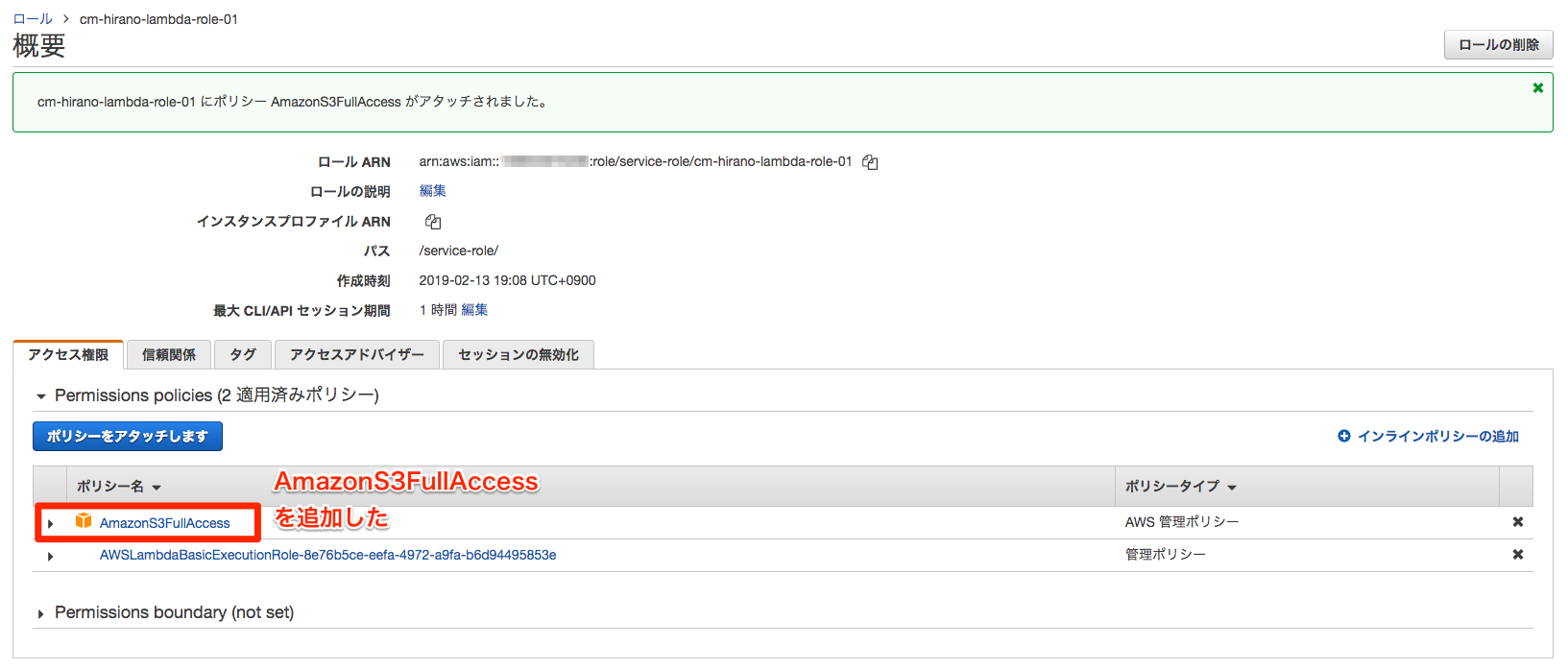Click the インスタンスプロファイル ARN field label
1568x669 pixels.
click(x=294, y=222)
